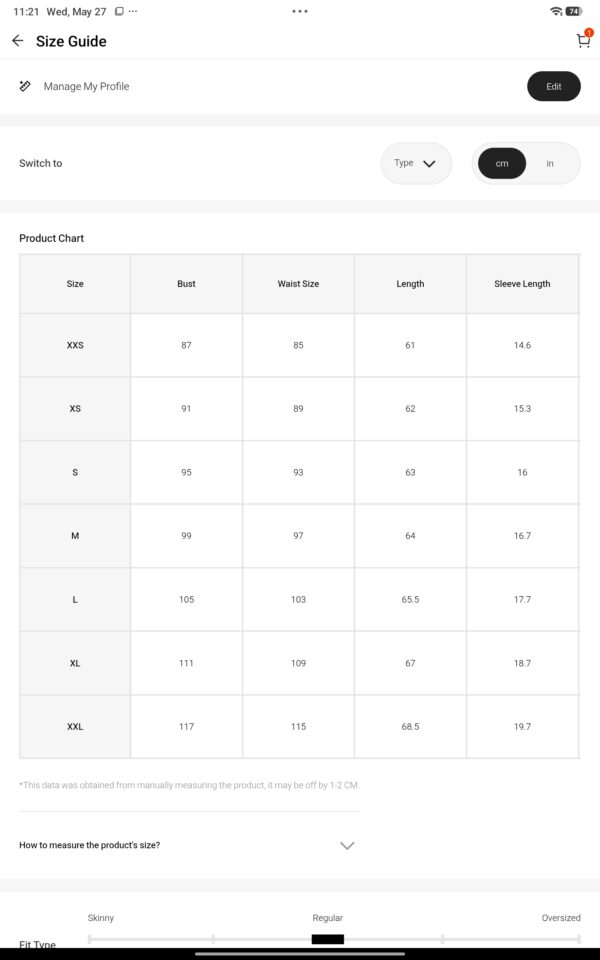Tap the battery indicator icon
Viewport: 600px width, 960px height.
click(574, 11)
